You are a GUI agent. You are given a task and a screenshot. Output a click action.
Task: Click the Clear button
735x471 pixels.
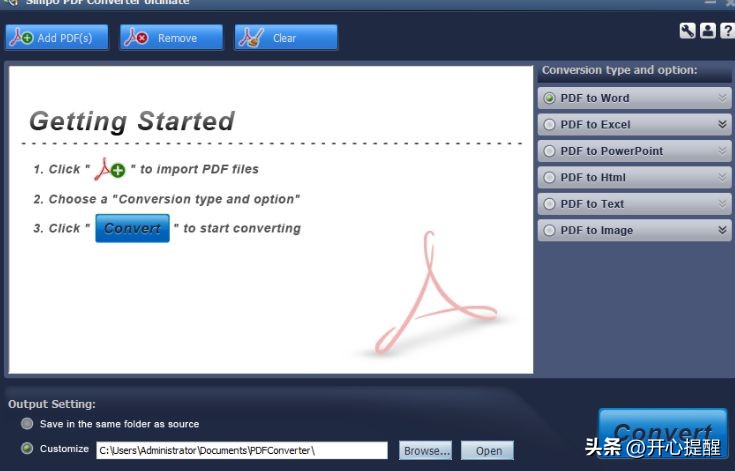point(286,37)
